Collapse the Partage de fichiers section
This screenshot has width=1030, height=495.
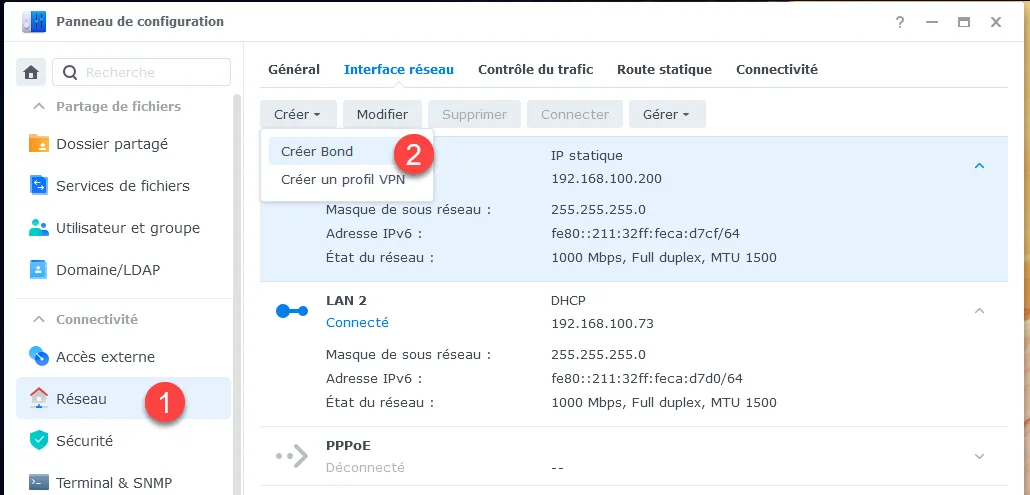[x=40, y=106]
